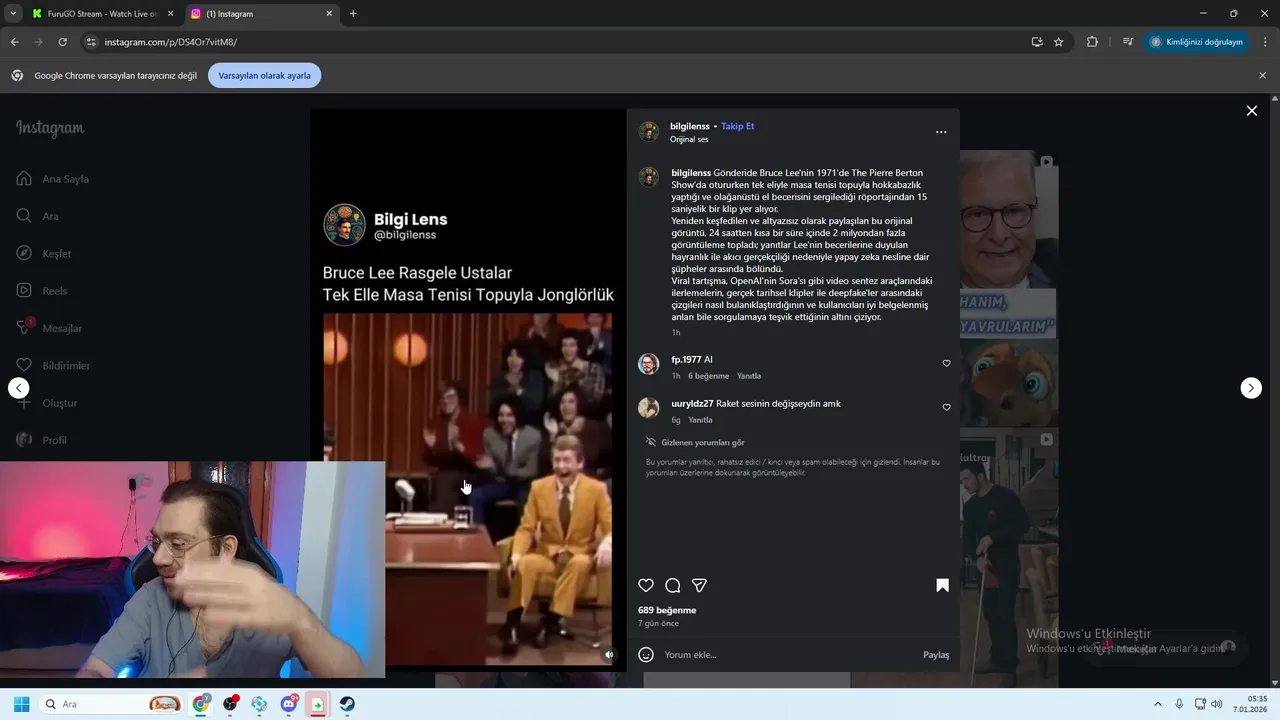Click Varsayılan olarak ayarla button
Image resolution: width=1280 pixels, height=720 pixels.
coord(265,75)
